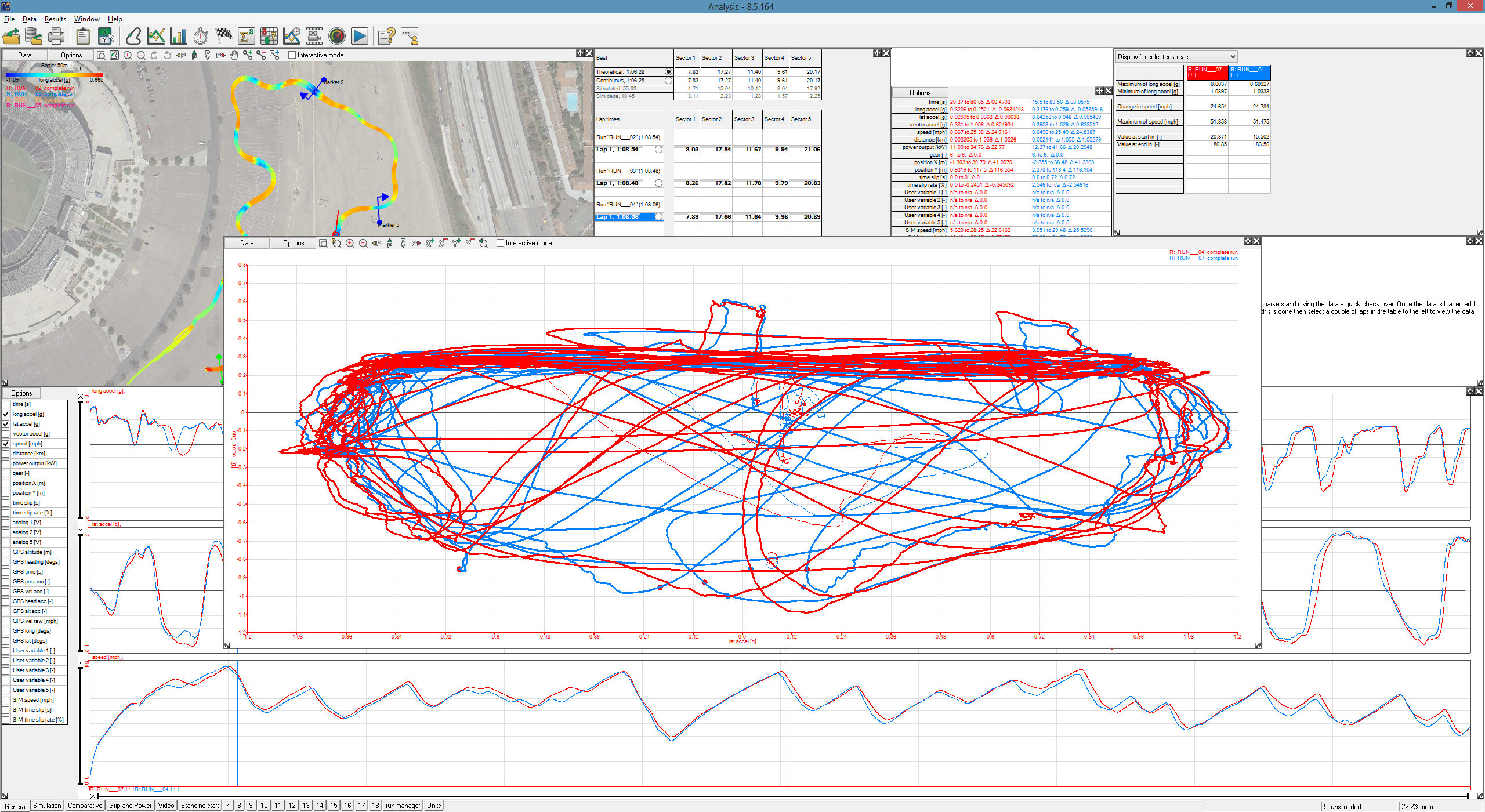
Task: Click the R: RUN 07 red column header
Action: coord(1208,72)
